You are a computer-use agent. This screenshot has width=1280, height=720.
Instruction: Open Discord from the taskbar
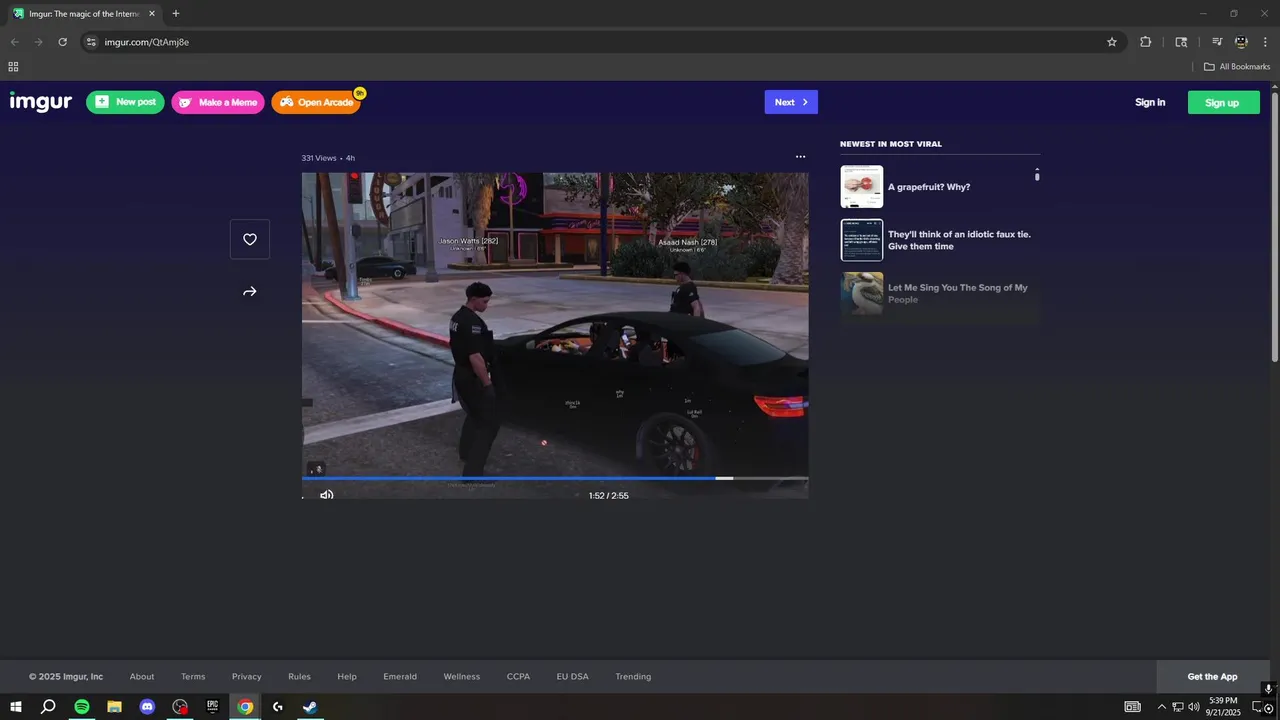(147, 707)
